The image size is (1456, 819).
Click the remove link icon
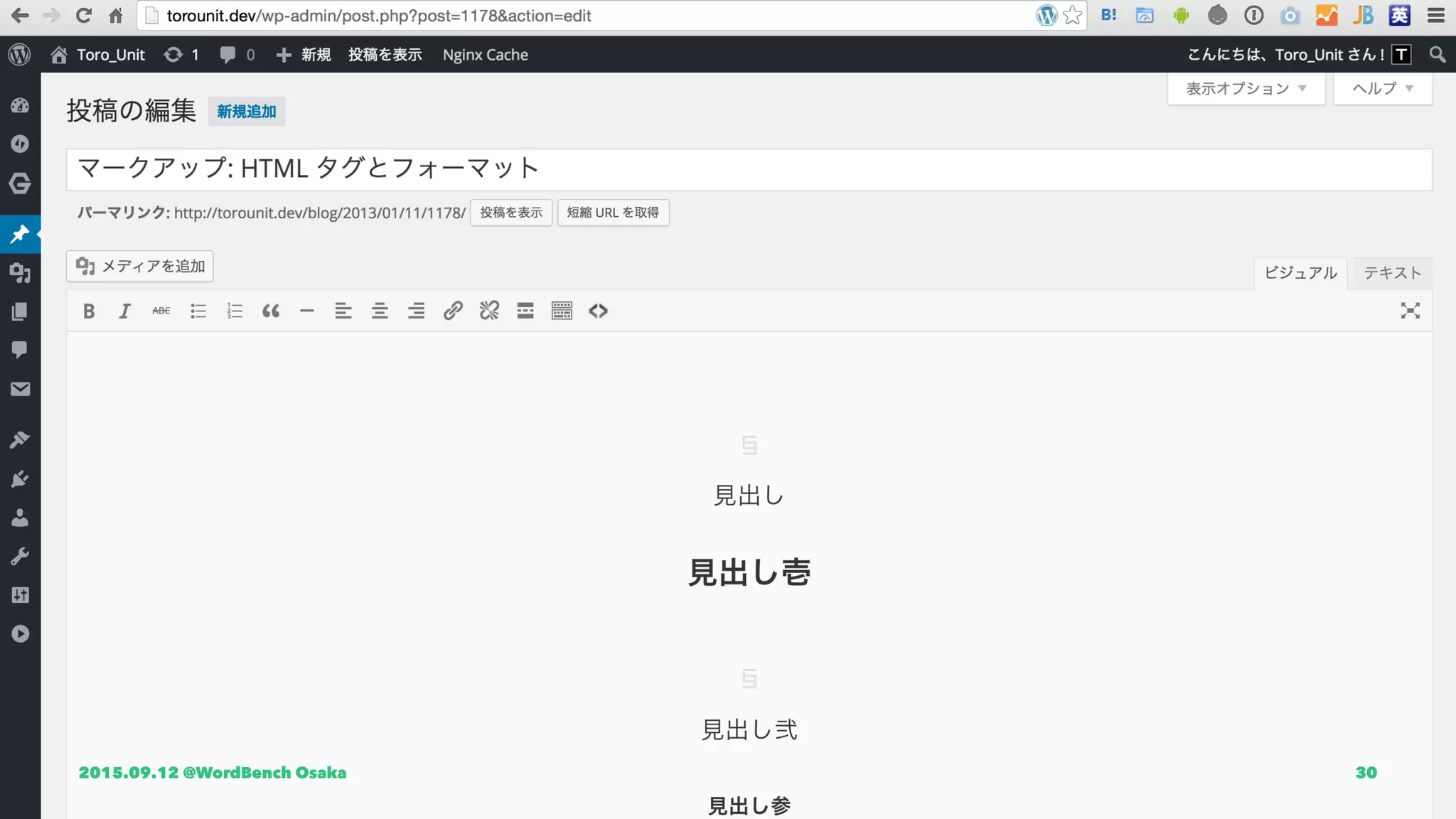(489, 311)
